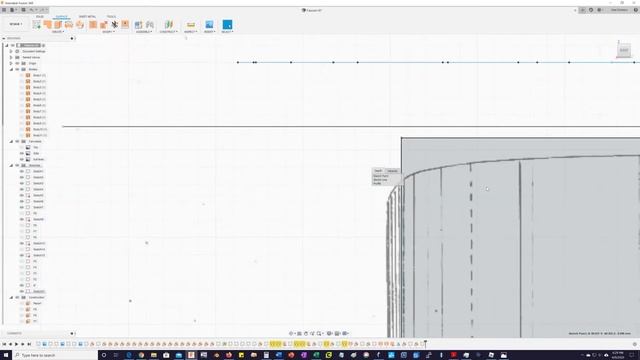Image resolution: width=640 pixels, height=360 pixels.
Task: Click the second Modify group tool icon
Action: pos(104,24)
